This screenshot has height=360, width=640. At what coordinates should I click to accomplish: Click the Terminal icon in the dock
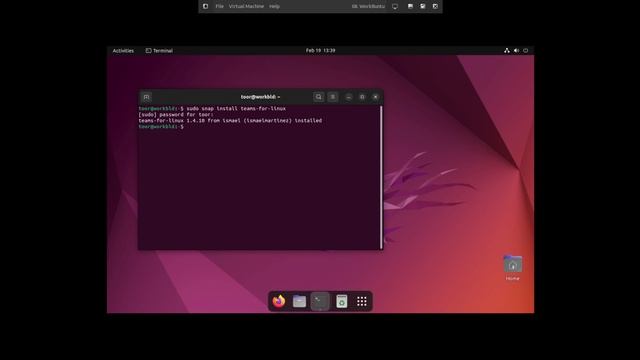point(320,302)
